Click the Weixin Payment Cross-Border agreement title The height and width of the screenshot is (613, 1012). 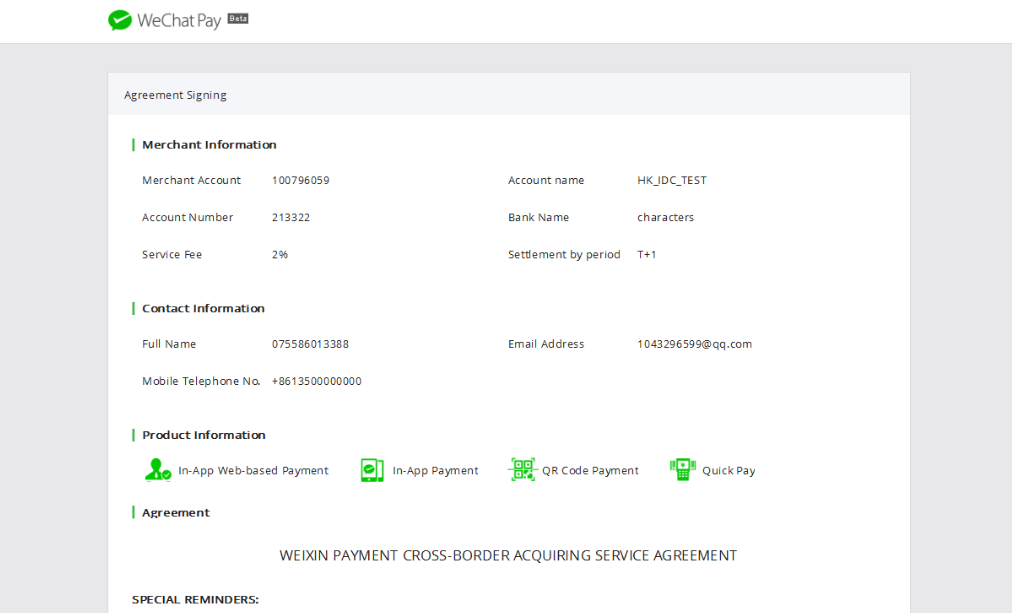click(508, 556)
